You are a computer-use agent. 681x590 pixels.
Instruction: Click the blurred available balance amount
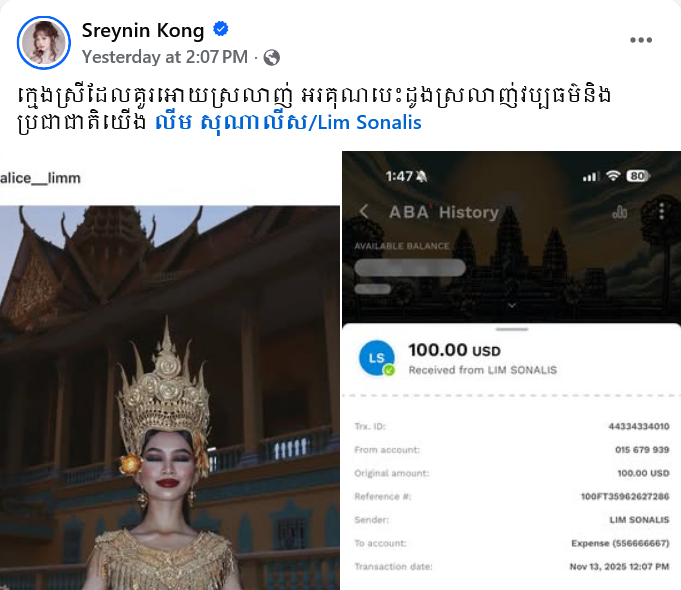tap(410, 267)
